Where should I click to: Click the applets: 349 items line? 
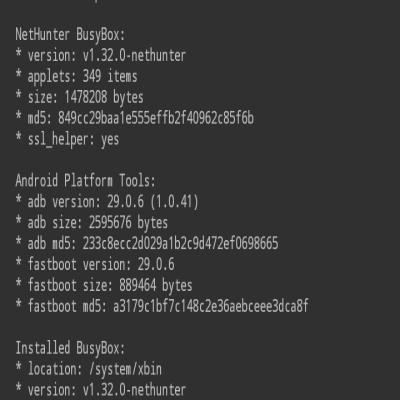pos(76,77)
